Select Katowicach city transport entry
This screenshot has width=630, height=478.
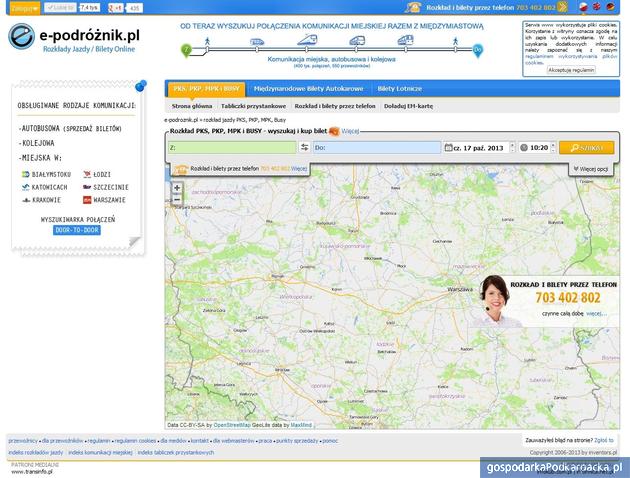pyautogui.click(x=44, y=187)
